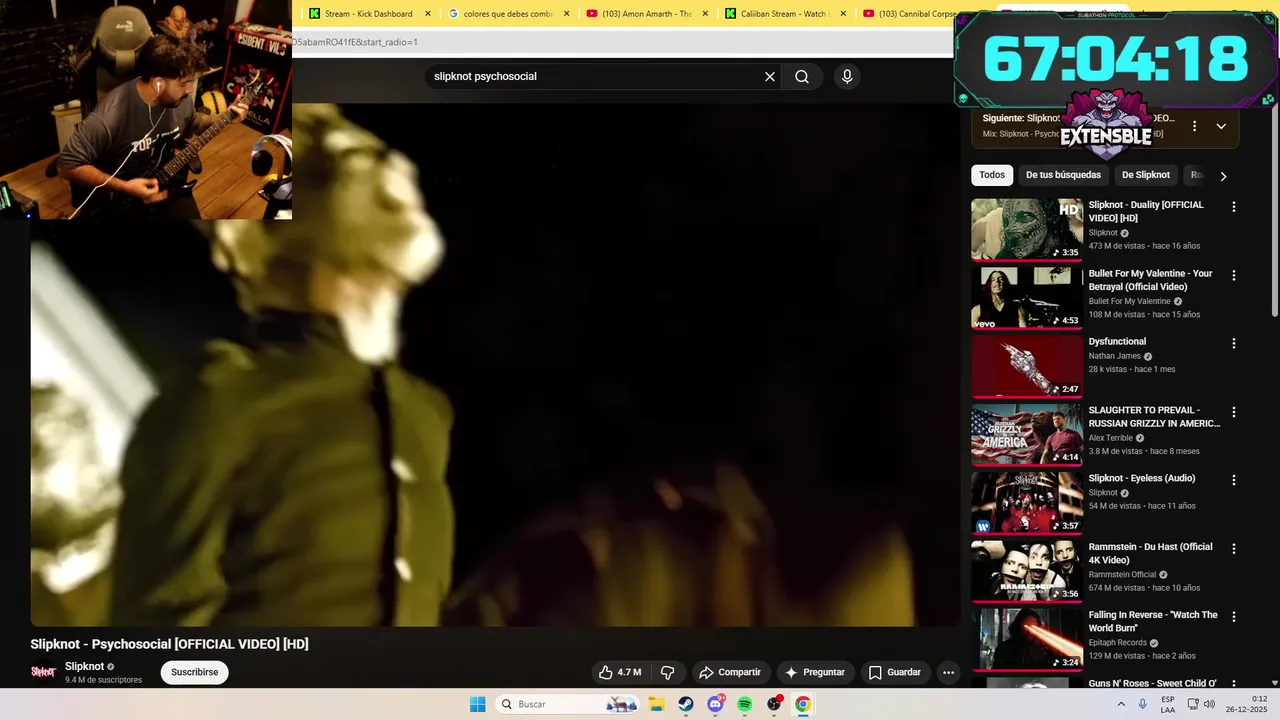Switch to Stream - Kick Dashboard tab

click(x=368, y=14)
